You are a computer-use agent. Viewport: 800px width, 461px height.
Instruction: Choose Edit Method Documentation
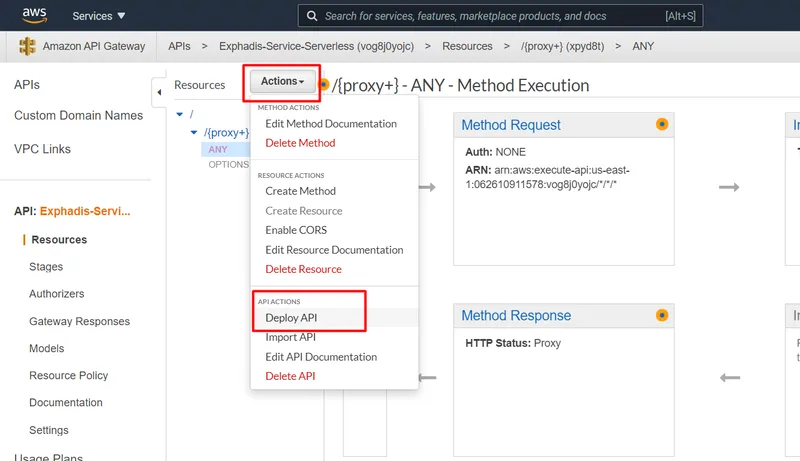coord(331,123)
